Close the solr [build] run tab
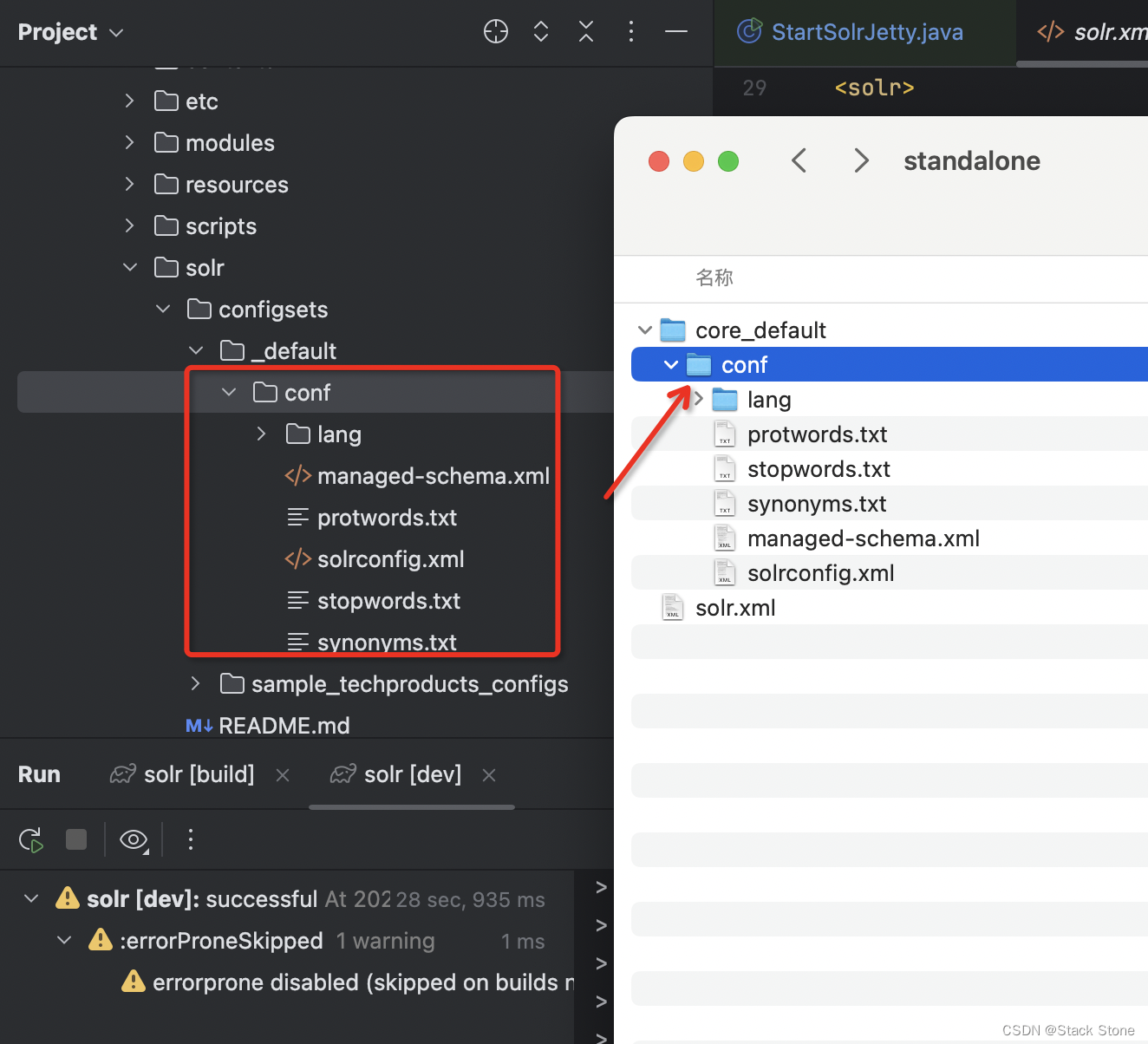Viewport: 1148px width, 1044px height. (x=283, y=775)
